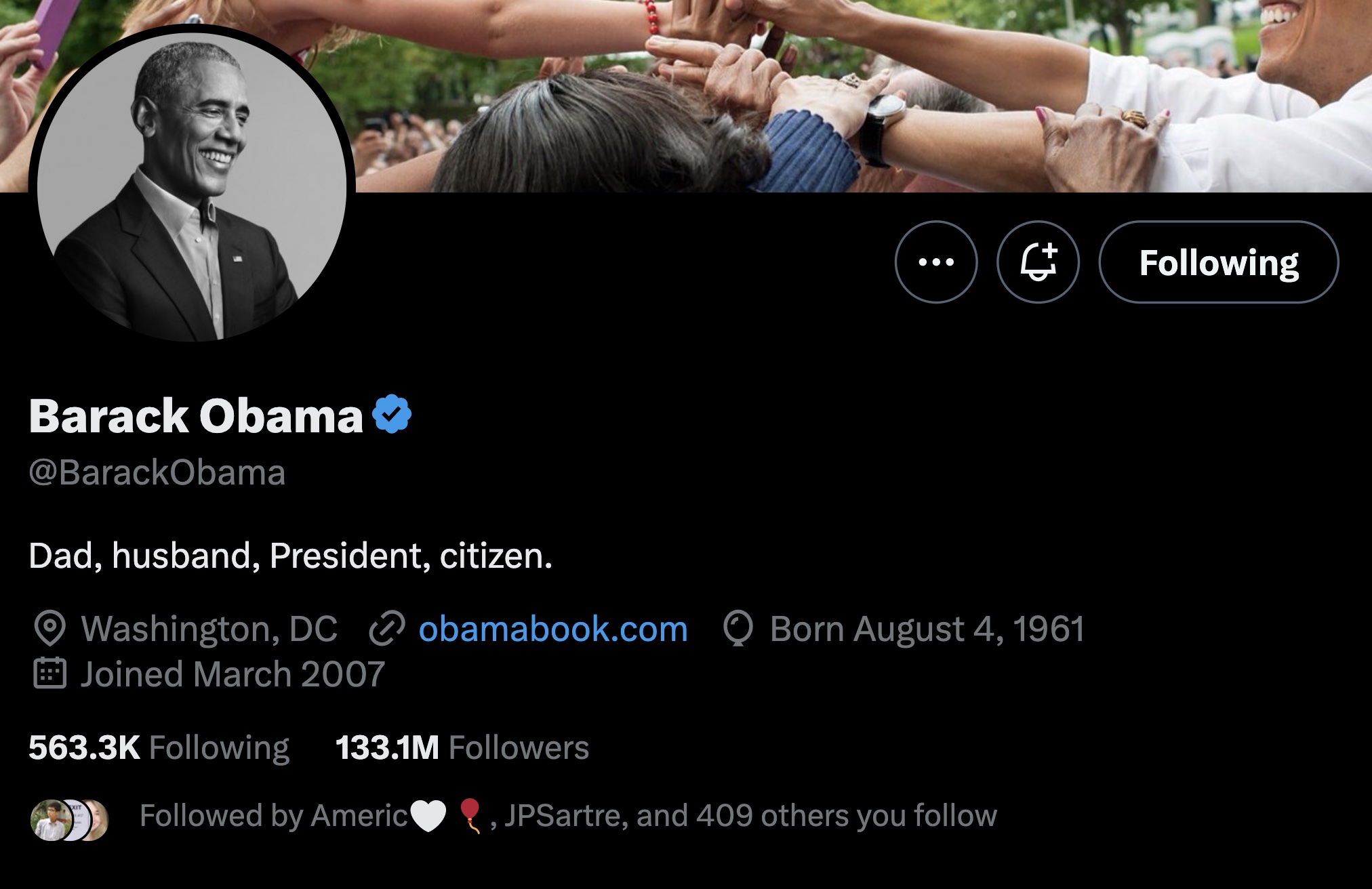Image resolution: width=1372 pixels, height=889 pixels.
Task: Click the stacked follower avatars
Action: [x=70, y=820]
